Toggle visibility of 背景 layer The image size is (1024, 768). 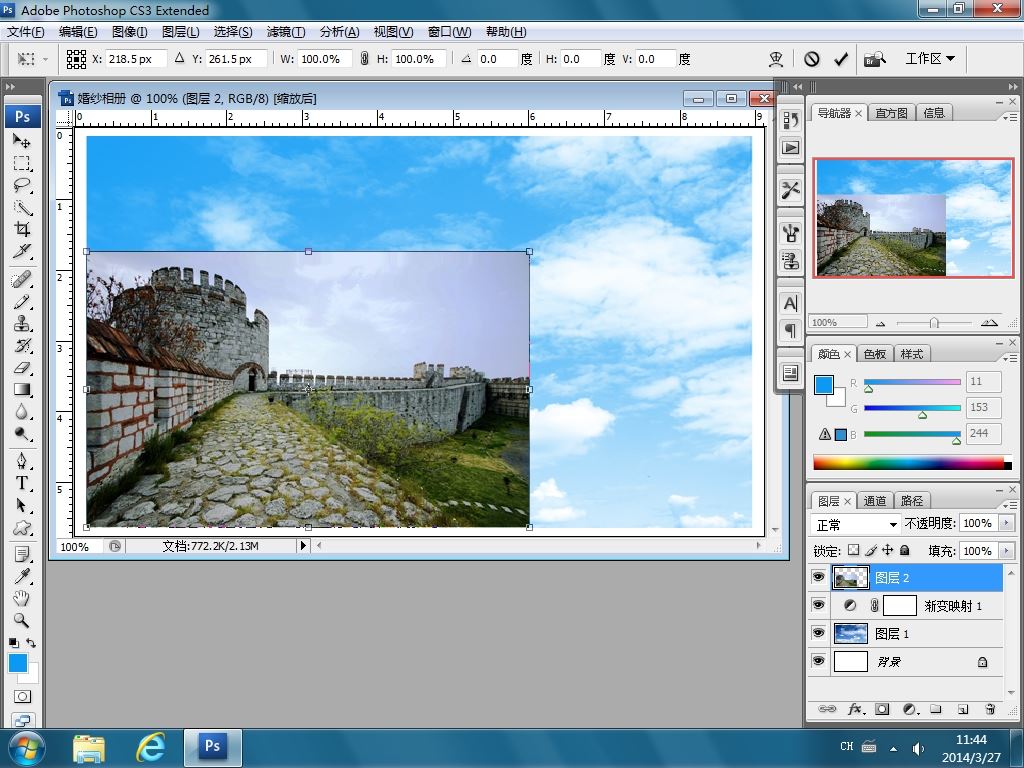click(x=818, y=661)
